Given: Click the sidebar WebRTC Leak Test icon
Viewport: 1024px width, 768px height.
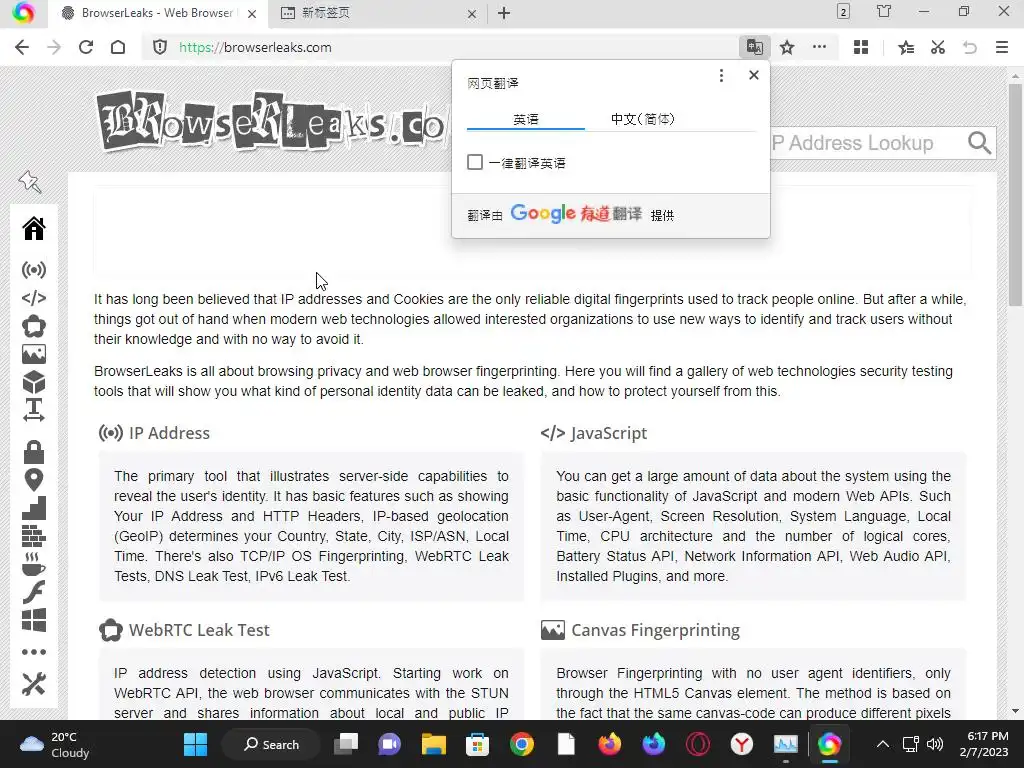Looking at the screenshot, I should point(34,326).
